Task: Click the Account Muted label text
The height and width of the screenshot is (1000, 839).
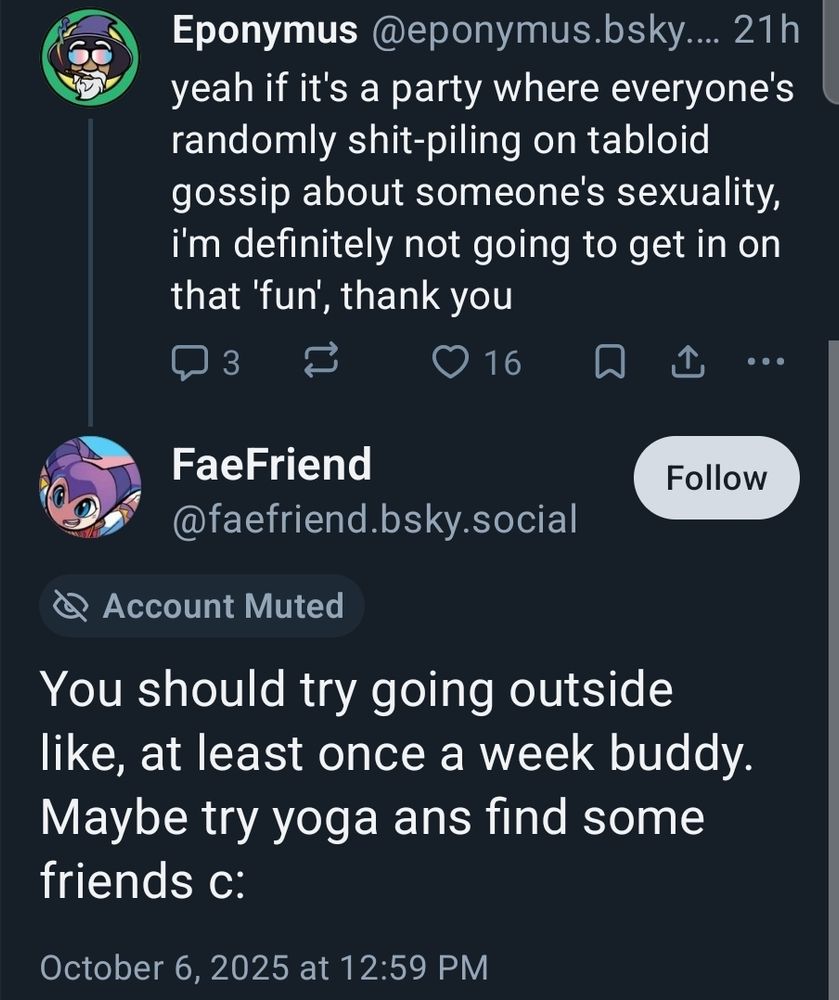Action: [223, 606]
